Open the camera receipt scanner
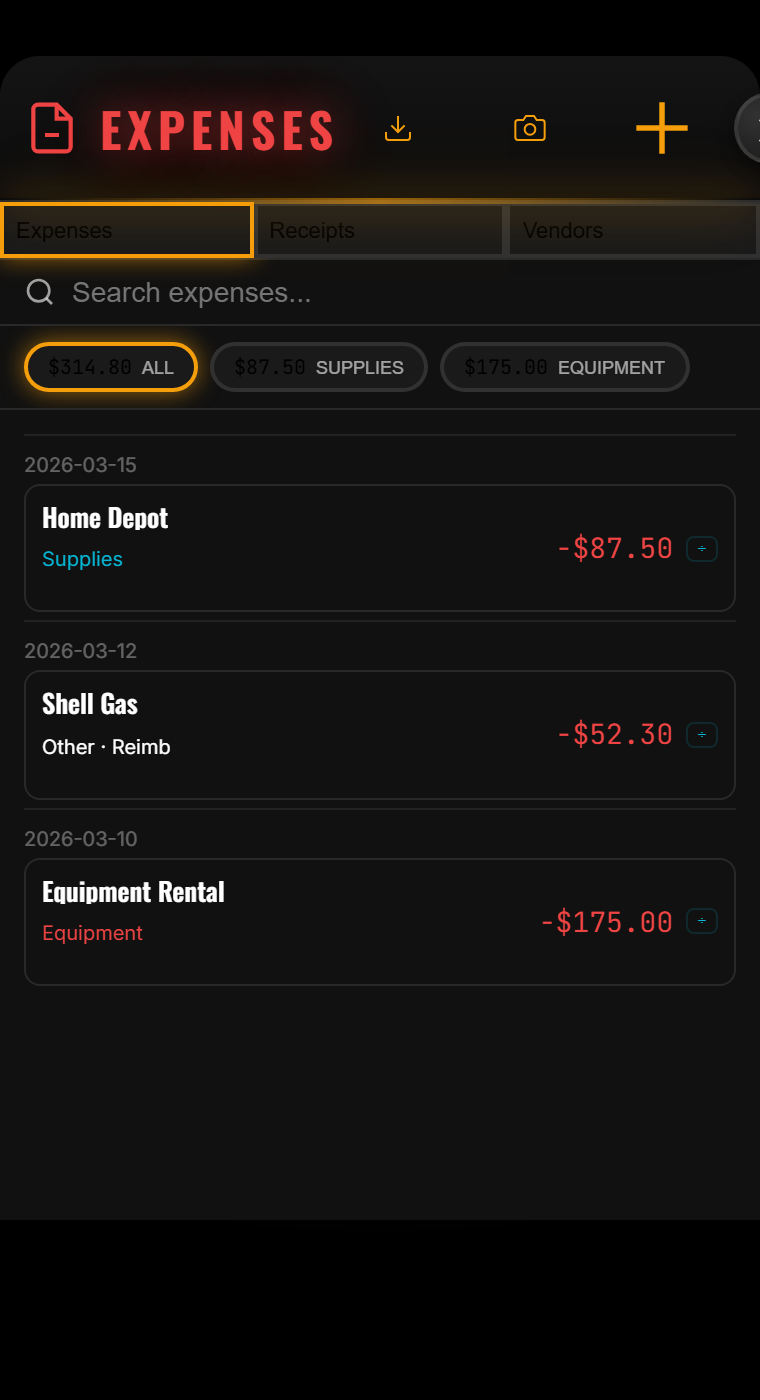 click(529, 129)
